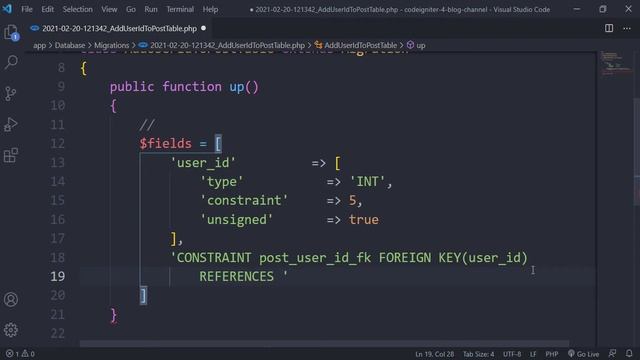Click the feedback icon in status bar
The height and width of the screenshot is (360, 640).
(x=612, y=353)
